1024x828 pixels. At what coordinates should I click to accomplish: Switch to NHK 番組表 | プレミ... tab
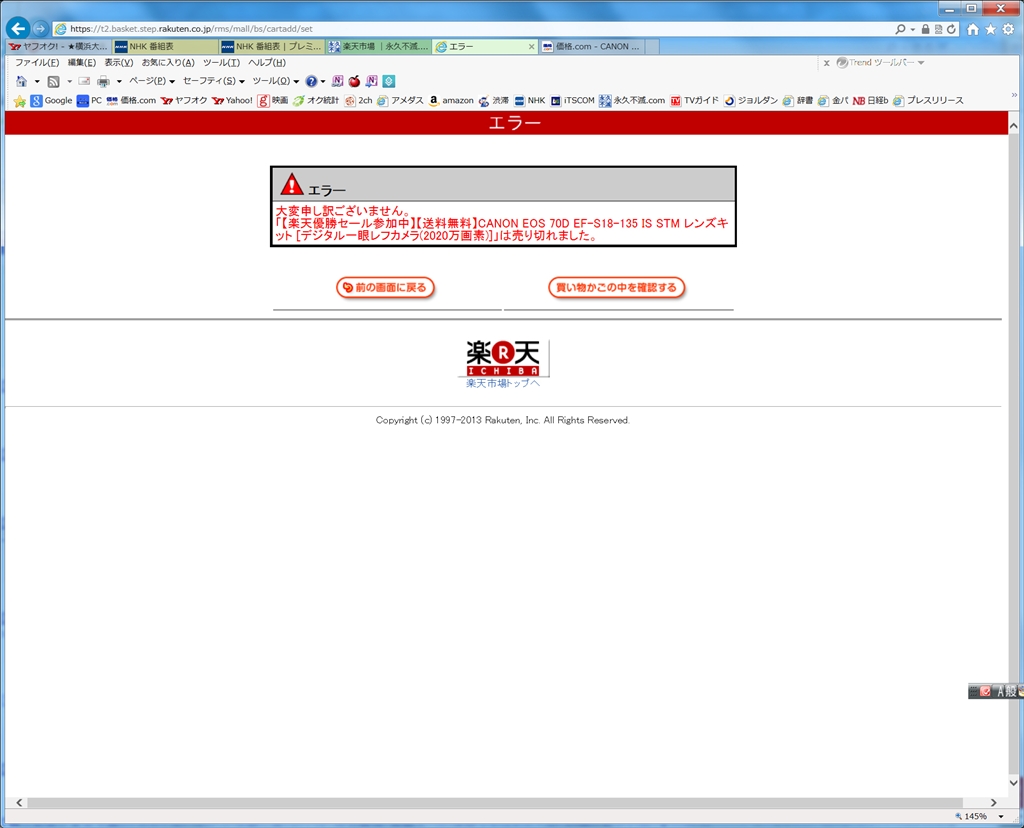(272, 46)
